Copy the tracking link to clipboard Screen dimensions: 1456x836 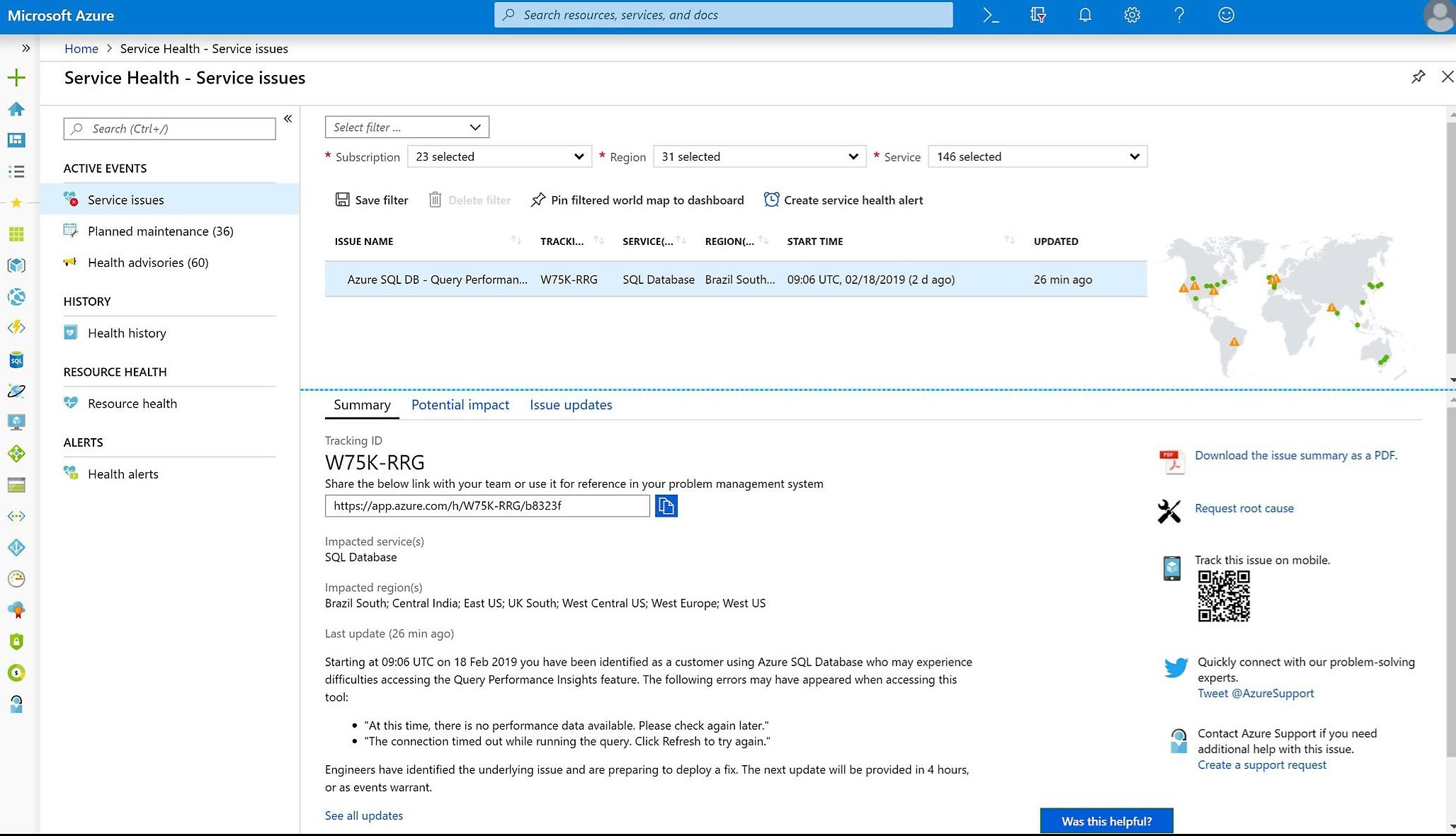point(666,506)
